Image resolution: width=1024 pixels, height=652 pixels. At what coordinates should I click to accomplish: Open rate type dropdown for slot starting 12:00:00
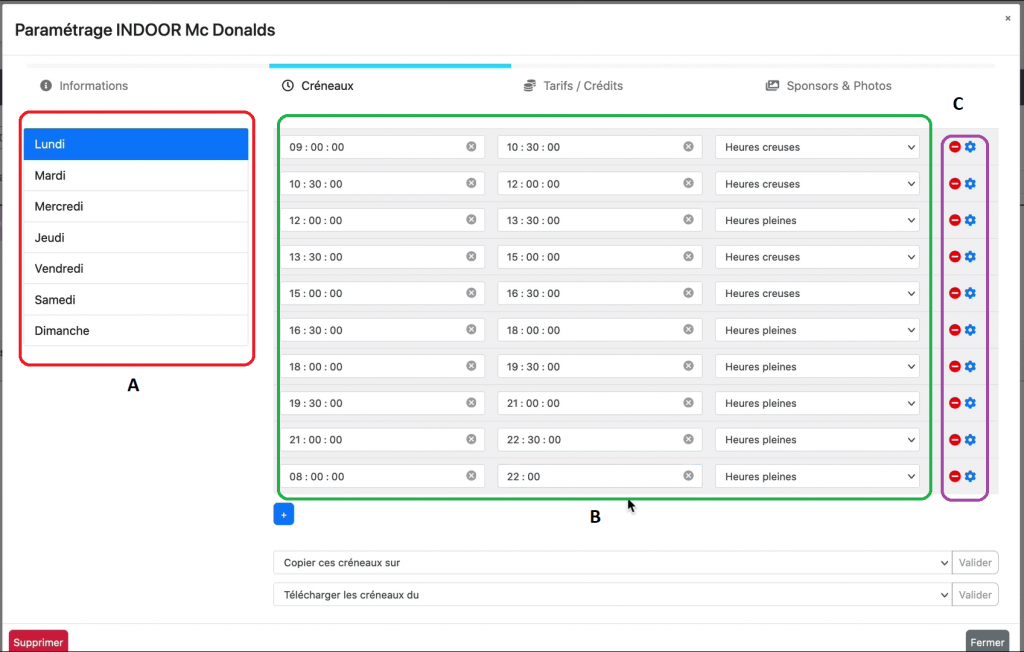pos(817,220)
